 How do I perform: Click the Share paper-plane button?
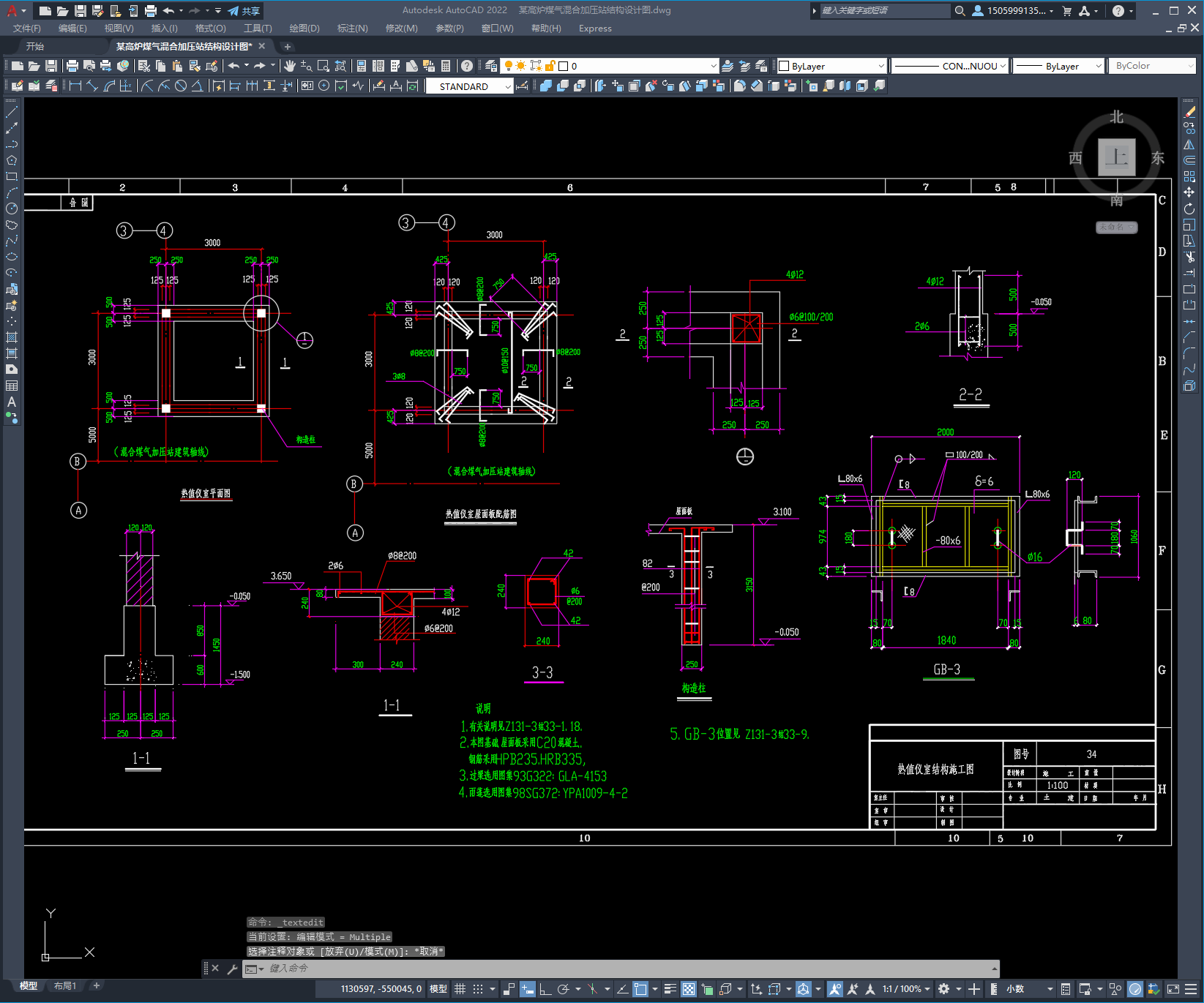pos(244,11)
